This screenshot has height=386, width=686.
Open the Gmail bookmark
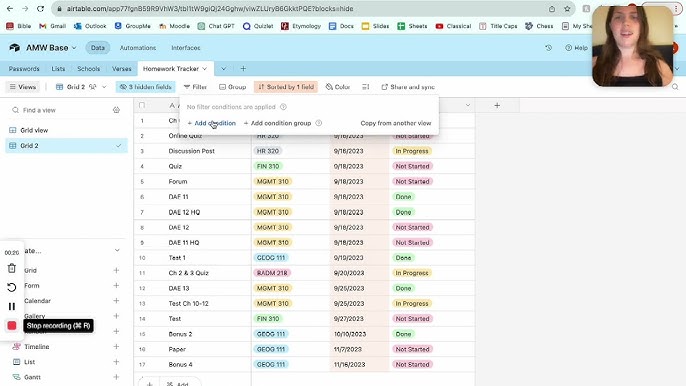point(52,26)
